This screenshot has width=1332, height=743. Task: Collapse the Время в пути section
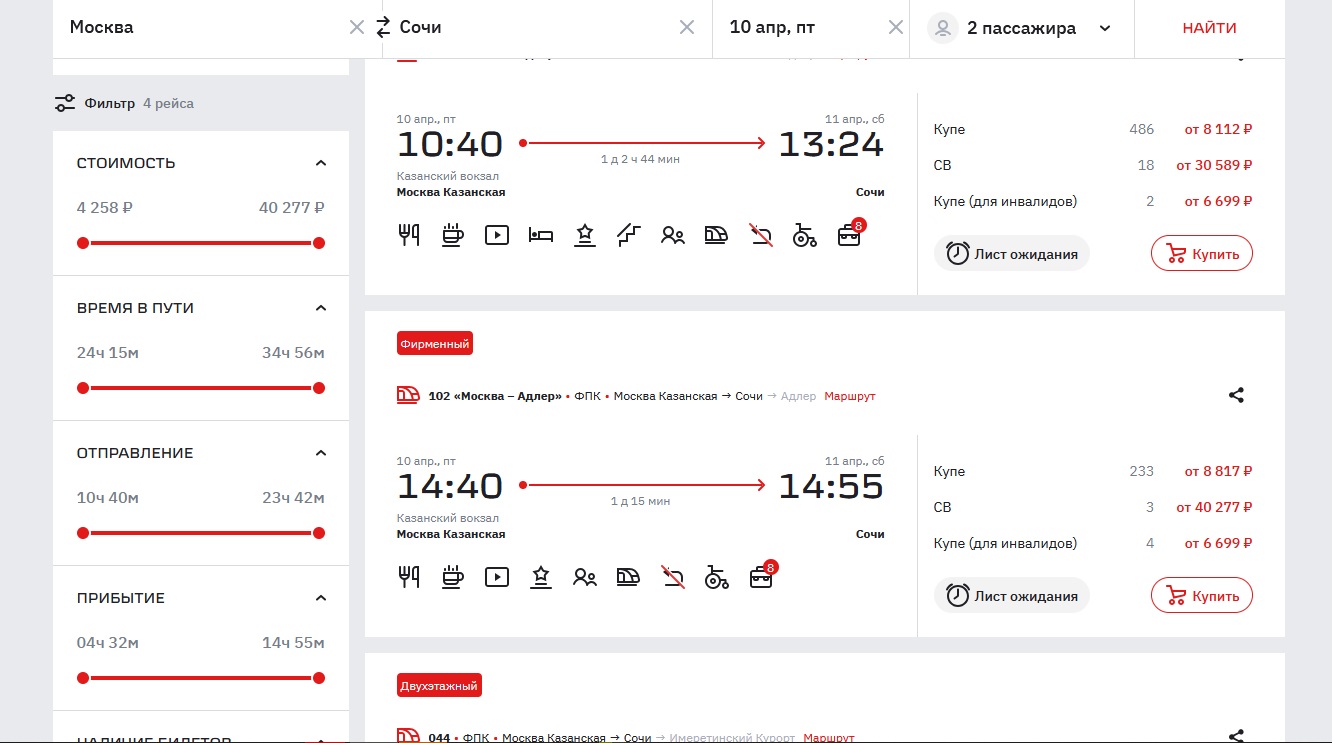(320, 308)
